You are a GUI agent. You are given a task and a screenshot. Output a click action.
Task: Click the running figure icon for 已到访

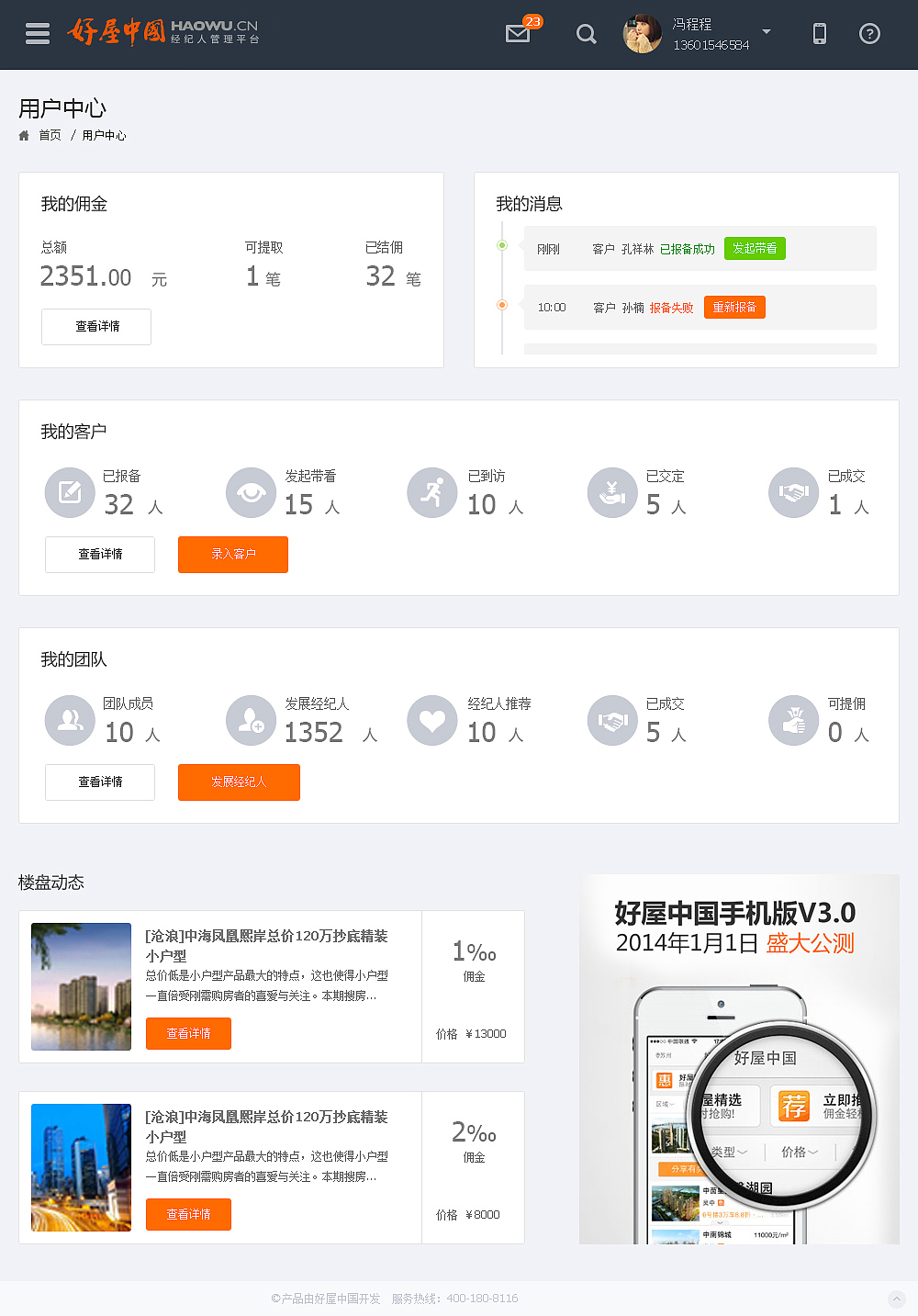[431, 493]
